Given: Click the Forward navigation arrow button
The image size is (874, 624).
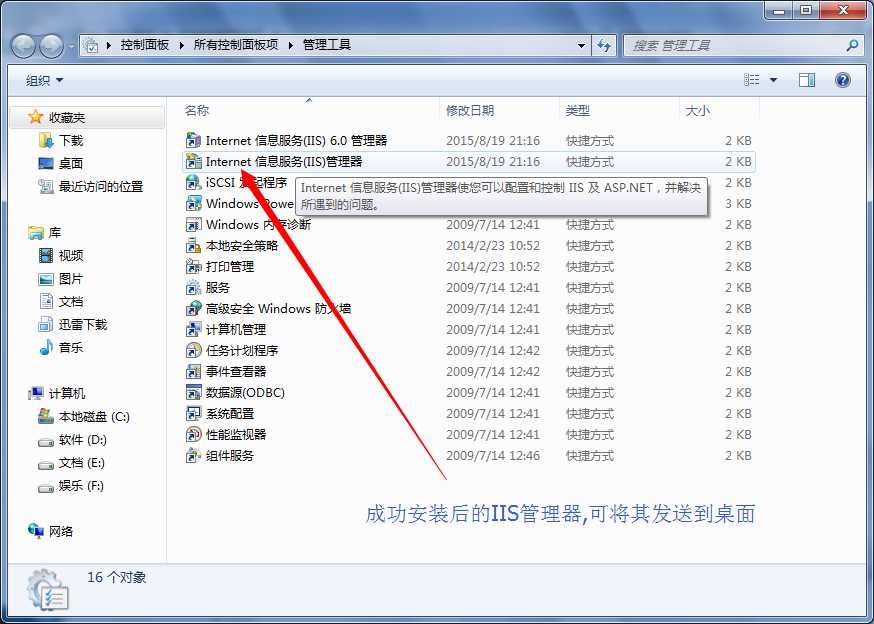Looking at the screenshot, I should click(x=51, y=46).
